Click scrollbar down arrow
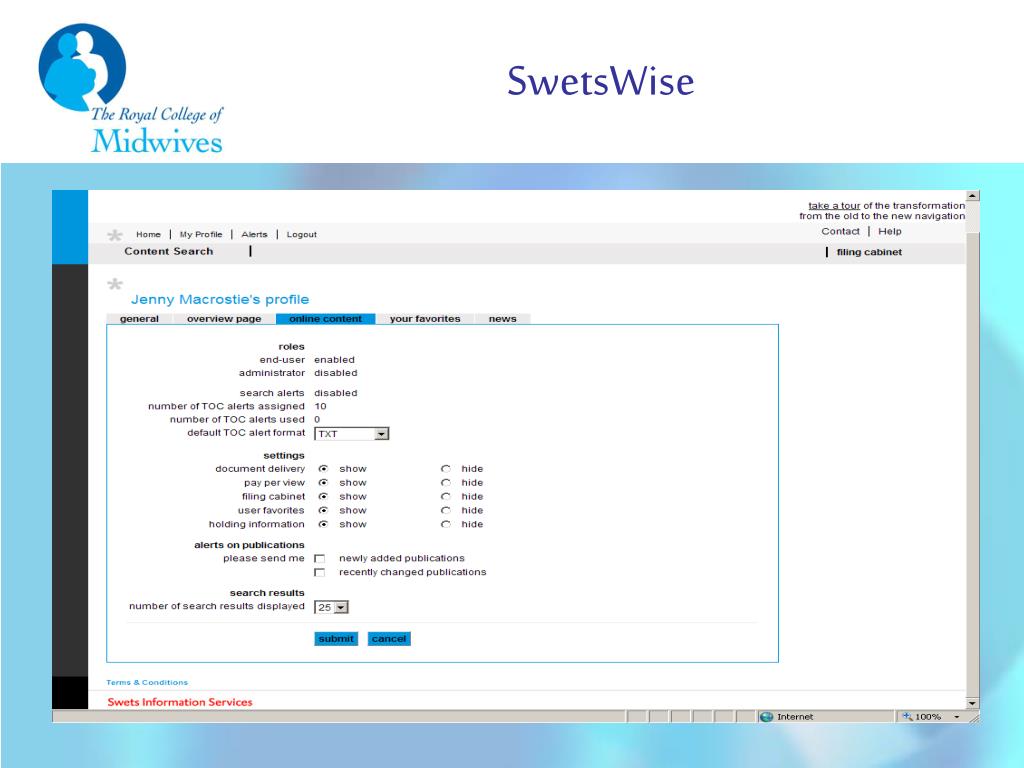Viewport: 1024px width, 768px height. pos(972,703)
